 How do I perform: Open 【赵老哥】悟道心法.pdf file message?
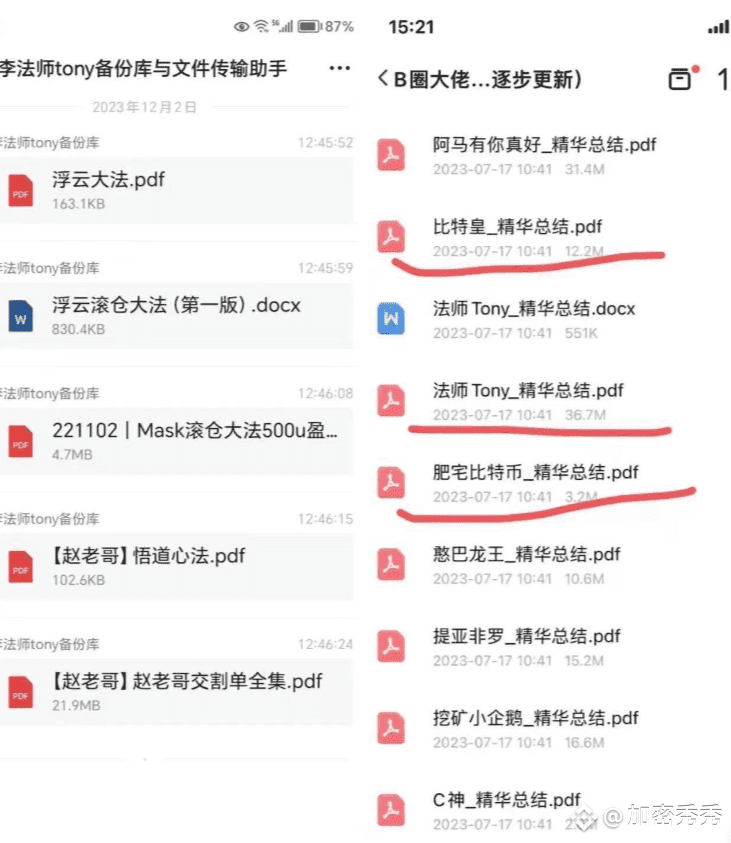click(176, 567)
